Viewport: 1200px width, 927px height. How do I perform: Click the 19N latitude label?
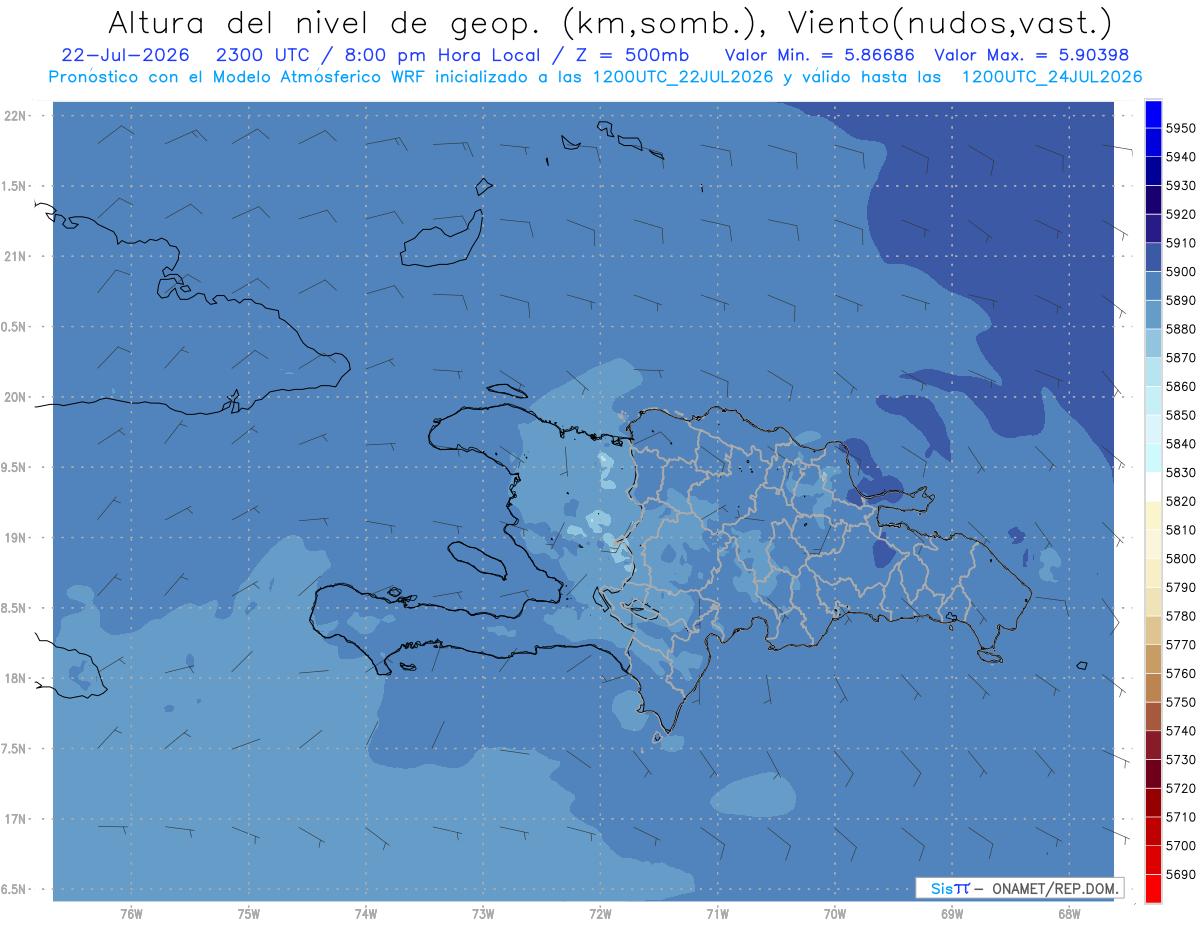coord(15,537)
